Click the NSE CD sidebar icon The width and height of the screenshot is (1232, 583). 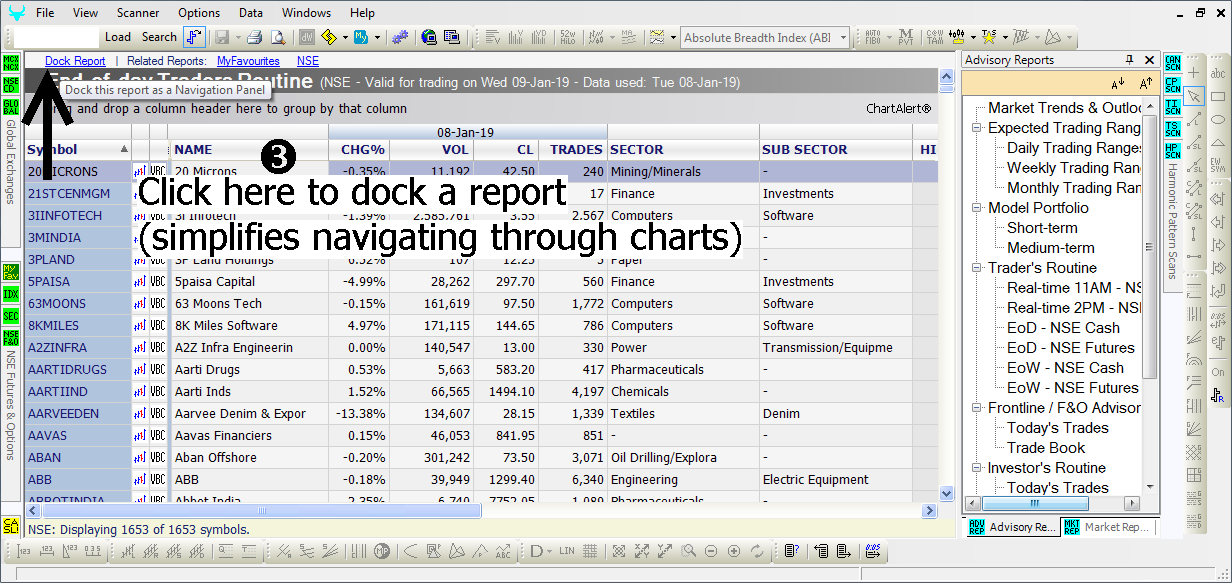click(11, 85)
